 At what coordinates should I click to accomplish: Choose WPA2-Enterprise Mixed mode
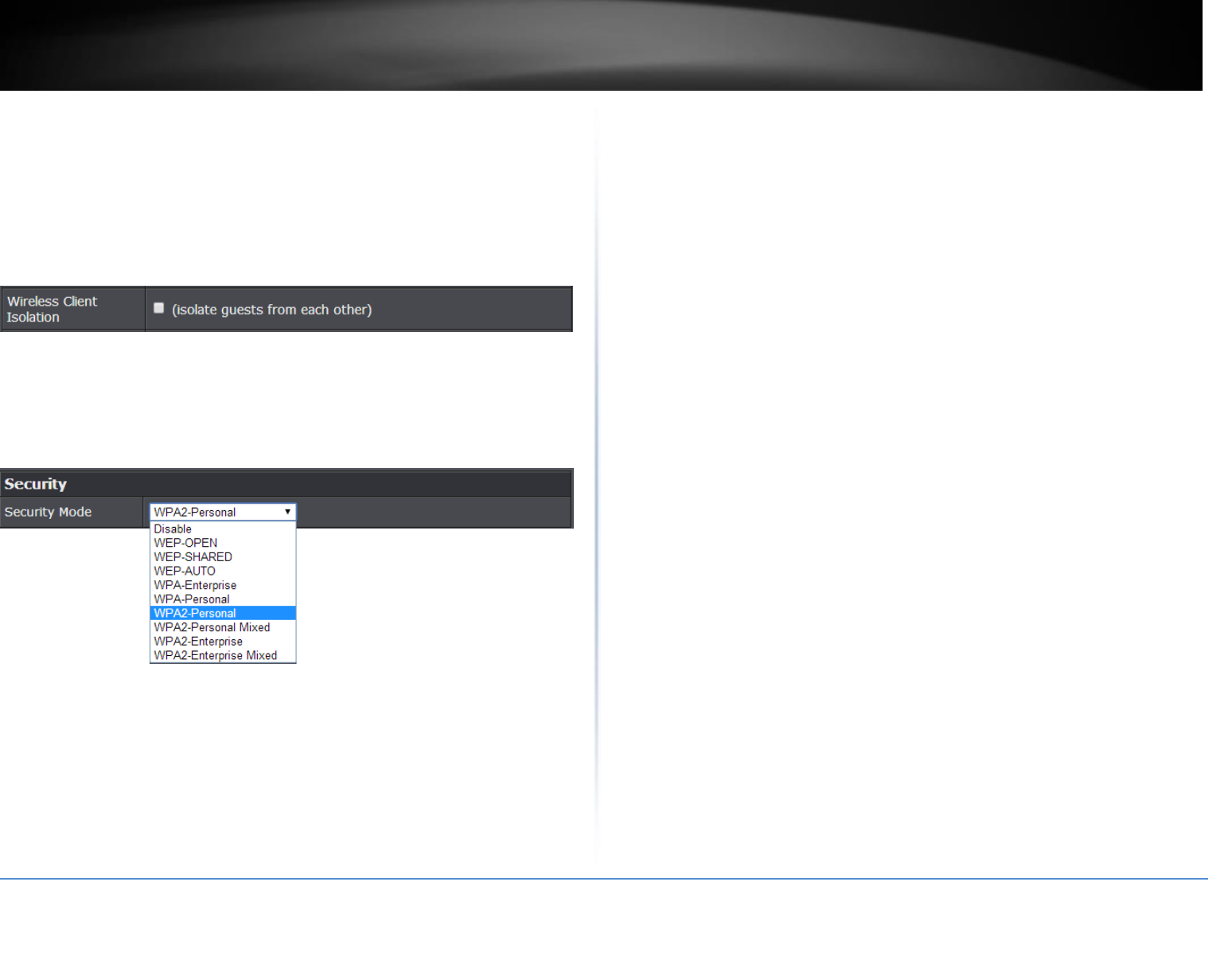(223, 656)
